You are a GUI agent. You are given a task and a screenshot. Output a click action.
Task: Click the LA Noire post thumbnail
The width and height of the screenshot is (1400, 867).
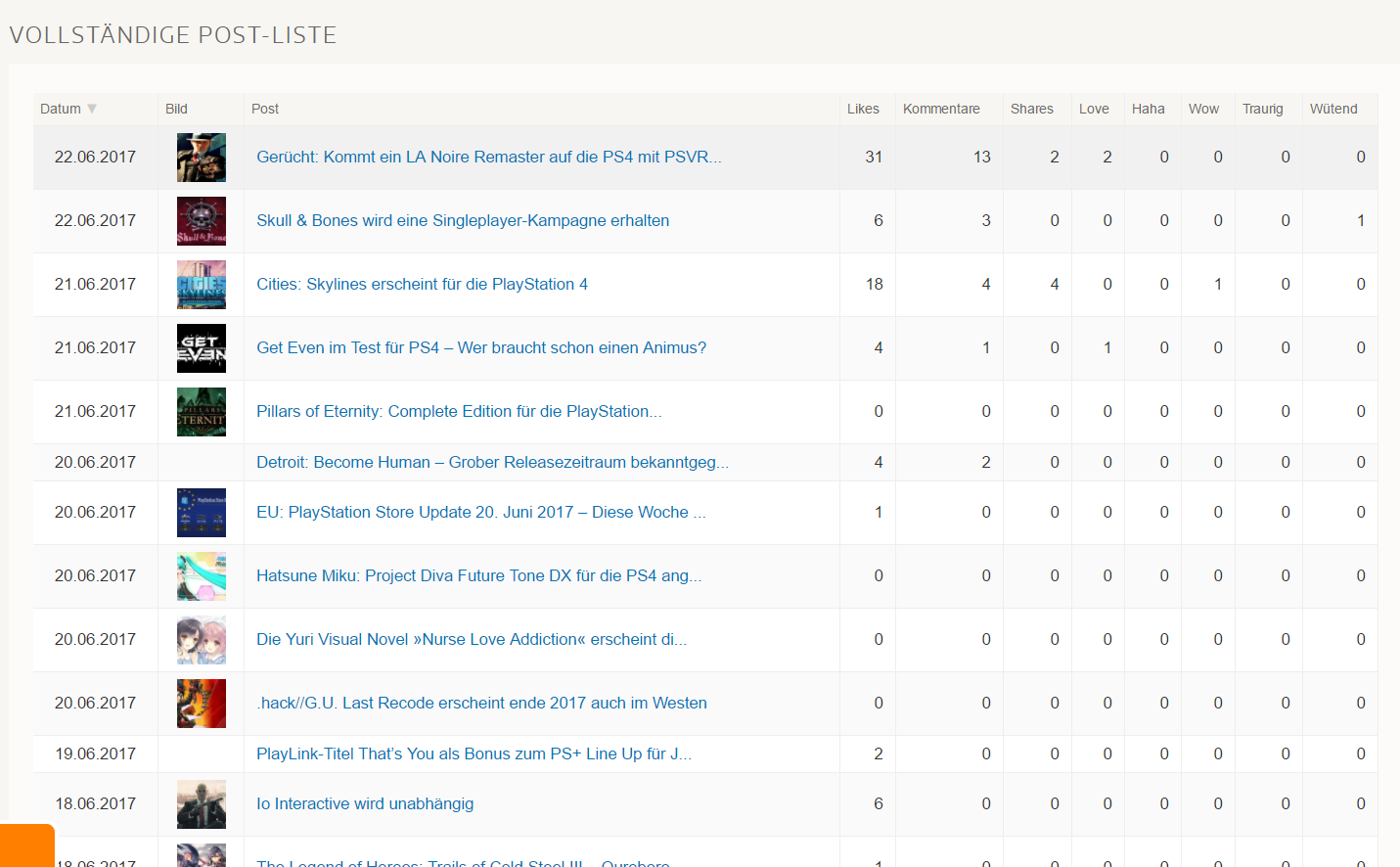(x=202, y=158)
